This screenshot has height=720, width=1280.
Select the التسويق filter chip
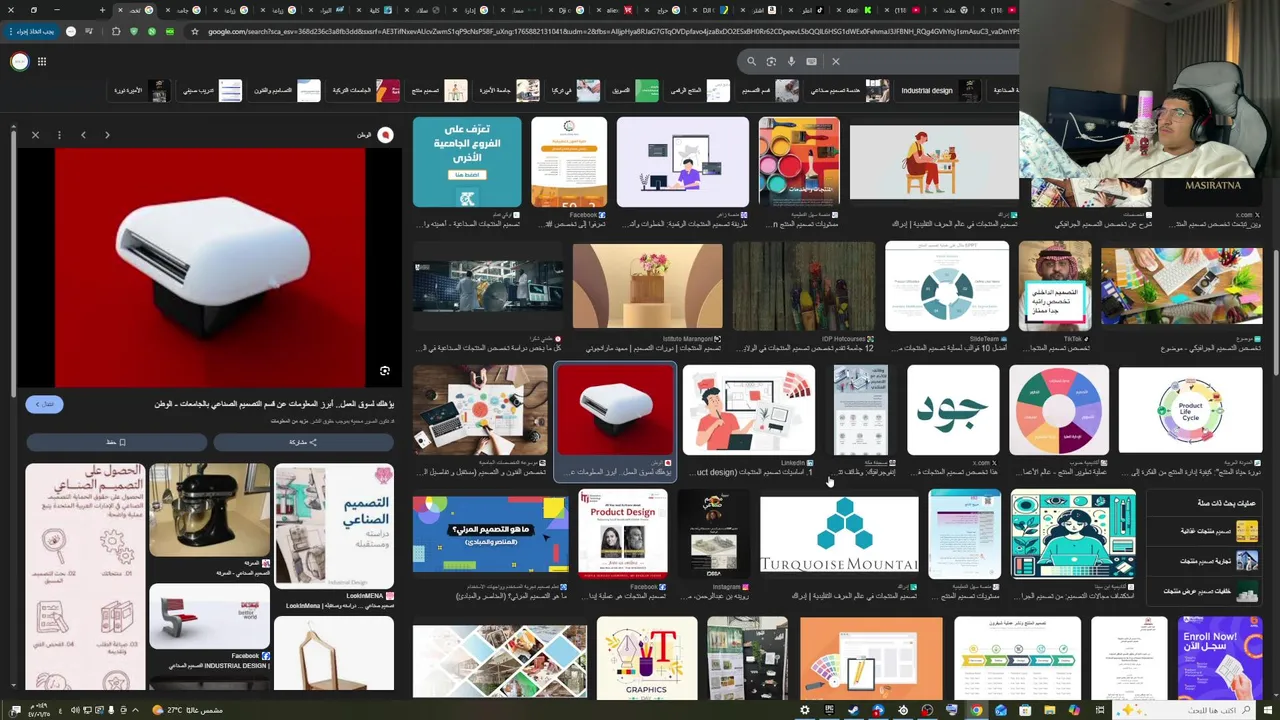tap(633, 90)
